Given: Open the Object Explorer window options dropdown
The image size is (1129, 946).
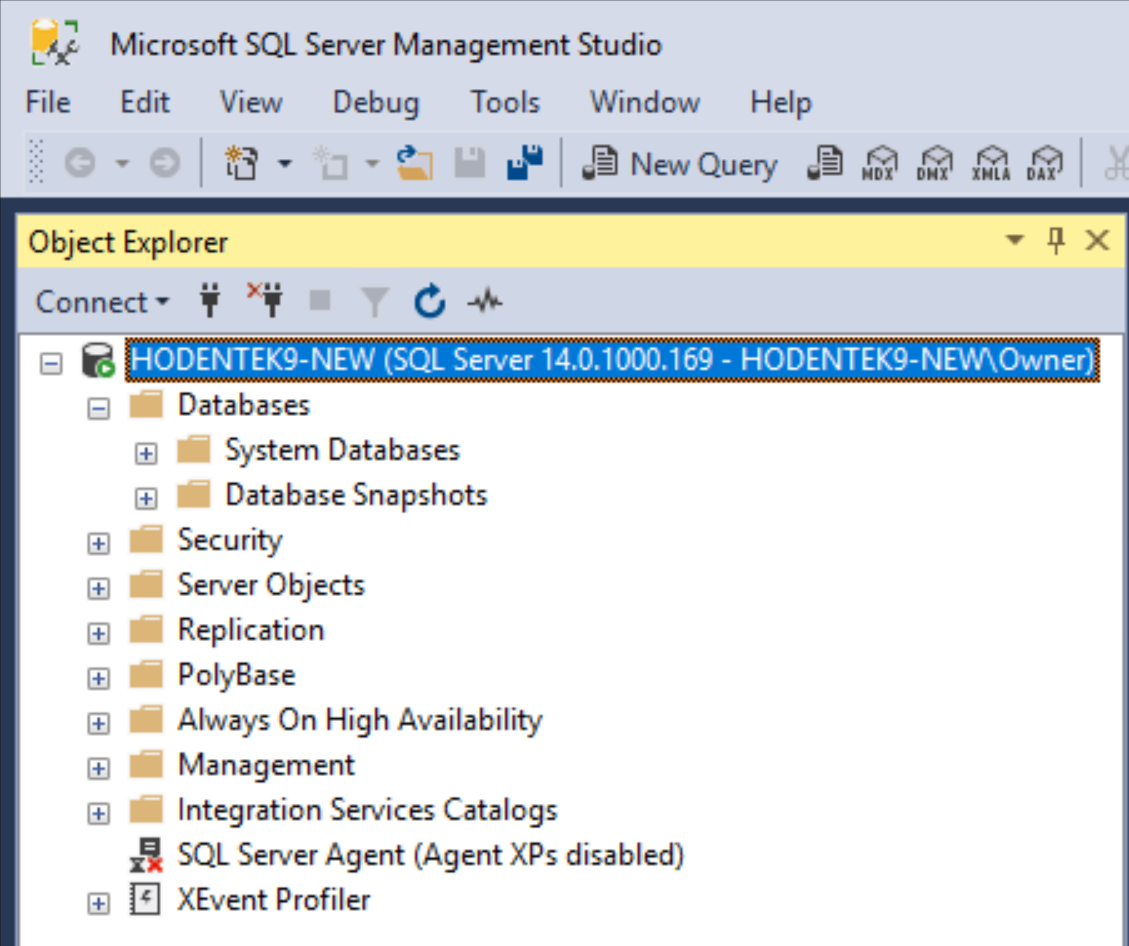Looking at the screenshot, I should [x=1015, y=241].
